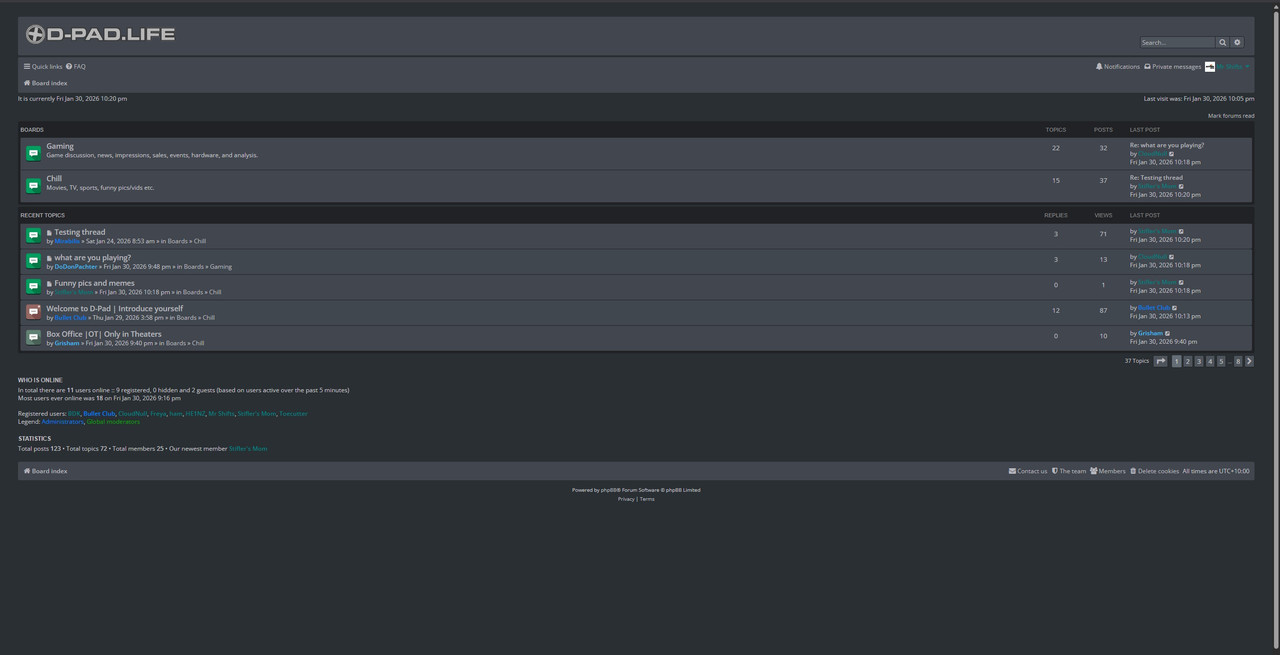Click Delete cookies in the footer

point(1155,471)
